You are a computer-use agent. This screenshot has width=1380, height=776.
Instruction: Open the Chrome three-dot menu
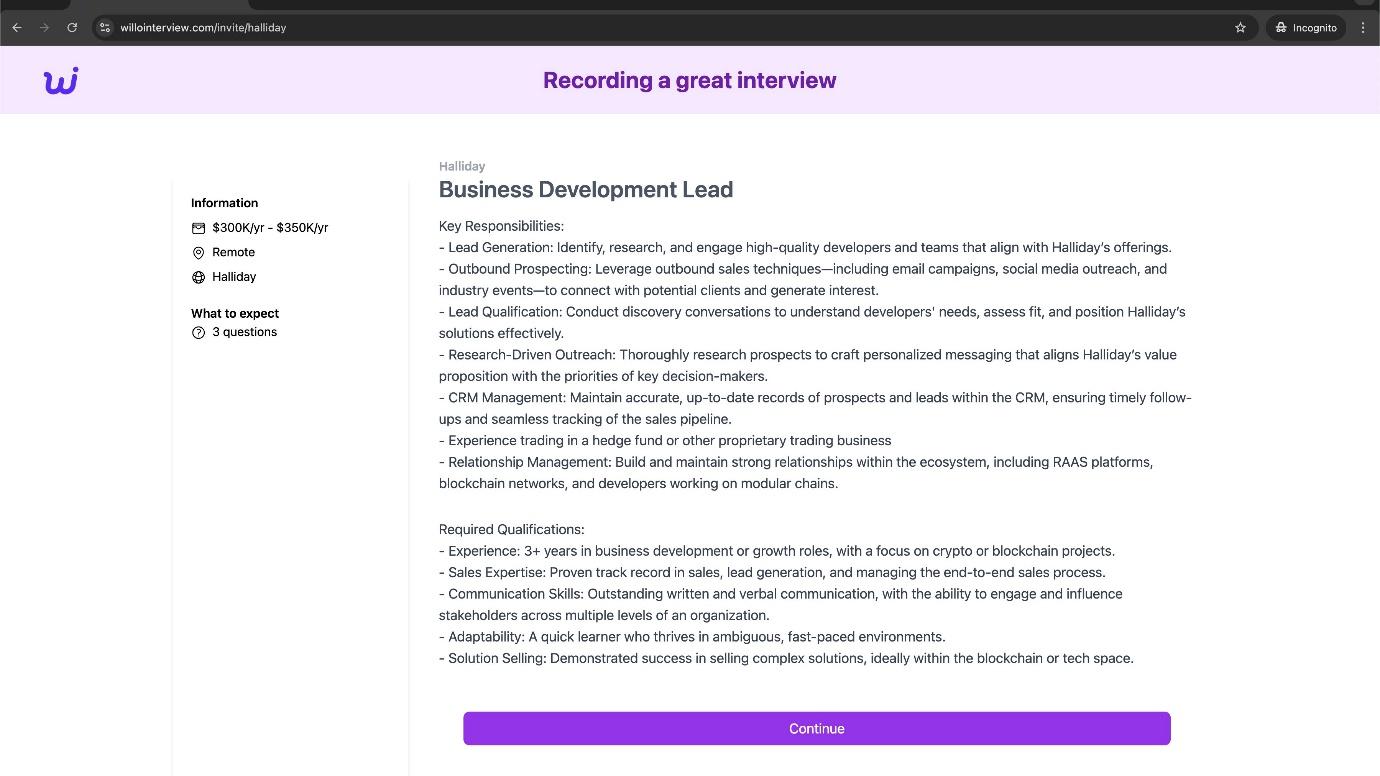[x=1363, y=28]
